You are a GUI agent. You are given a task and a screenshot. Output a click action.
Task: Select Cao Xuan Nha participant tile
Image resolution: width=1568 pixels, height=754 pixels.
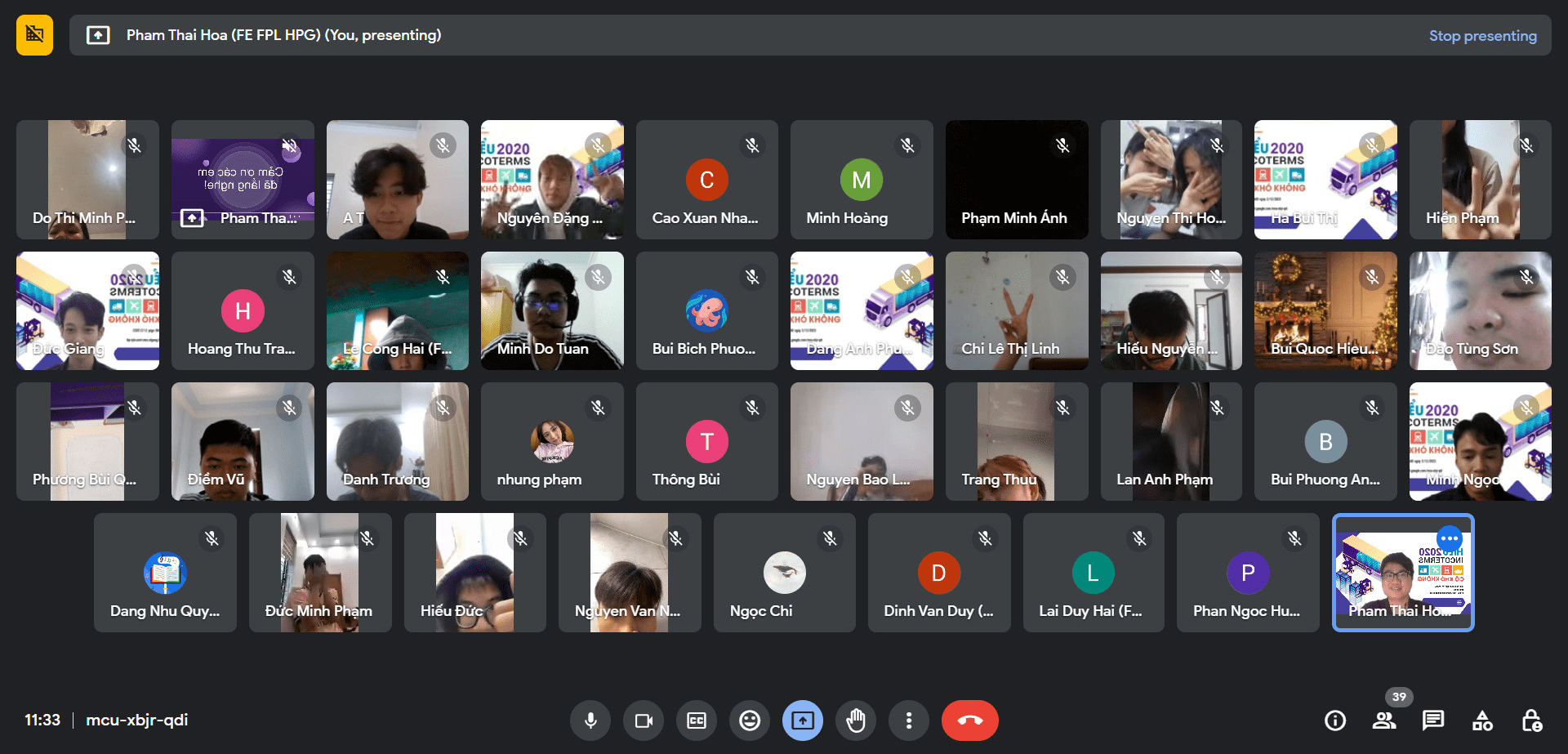pos(707,180)
